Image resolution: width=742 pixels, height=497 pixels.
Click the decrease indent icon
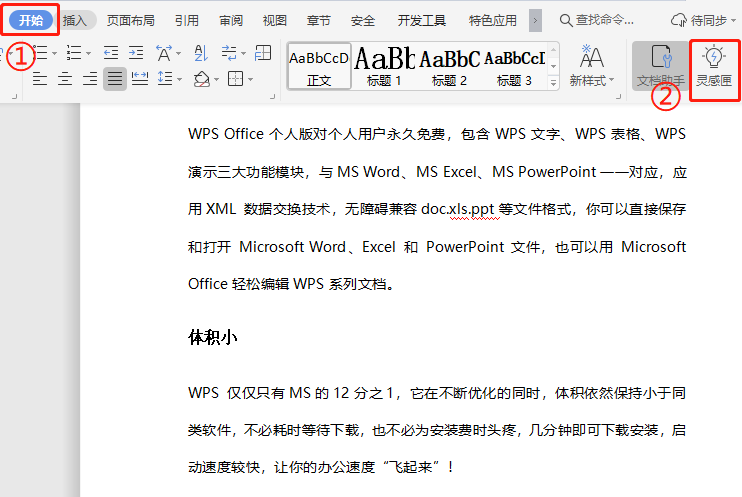point(110,53)
